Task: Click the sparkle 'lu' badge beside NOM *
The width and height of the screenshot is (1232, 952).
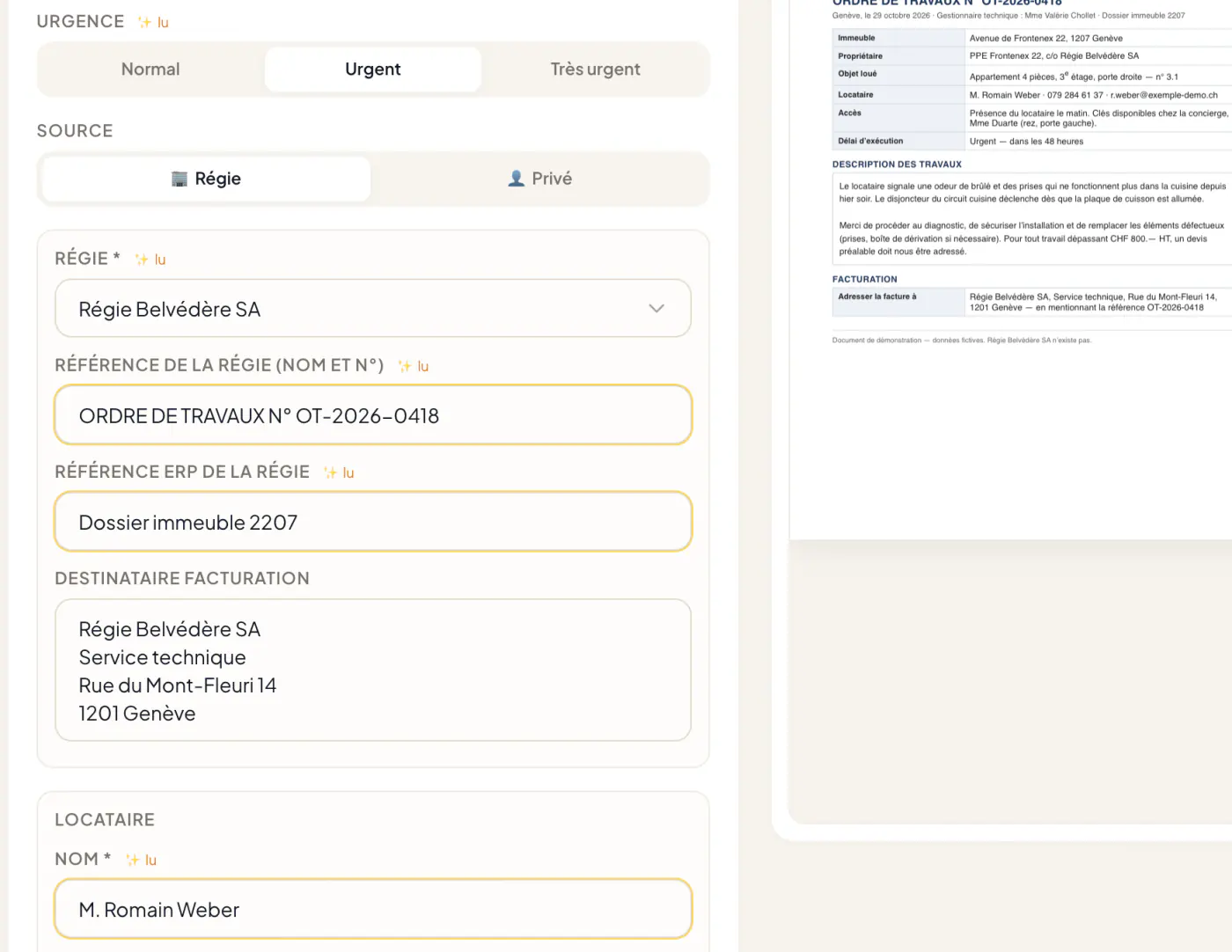Action: [142, 860]
